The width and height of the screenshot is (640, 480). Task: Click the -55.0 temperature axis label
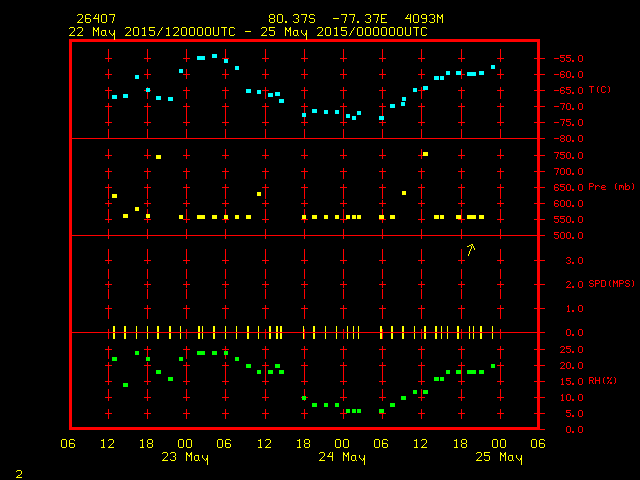[x=569, y=58]
